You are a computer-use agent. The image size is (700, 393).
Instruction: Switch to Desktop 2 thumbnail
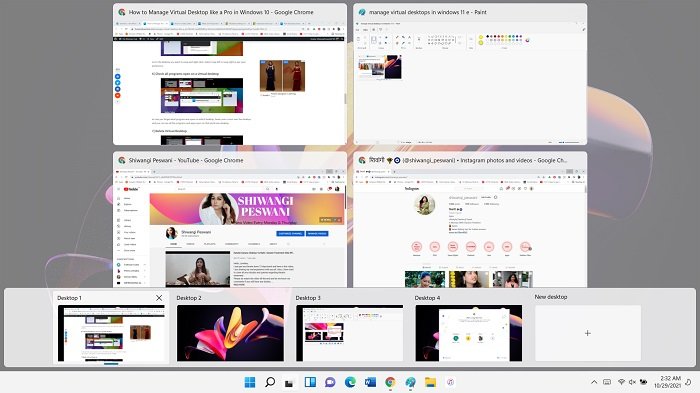230,333
